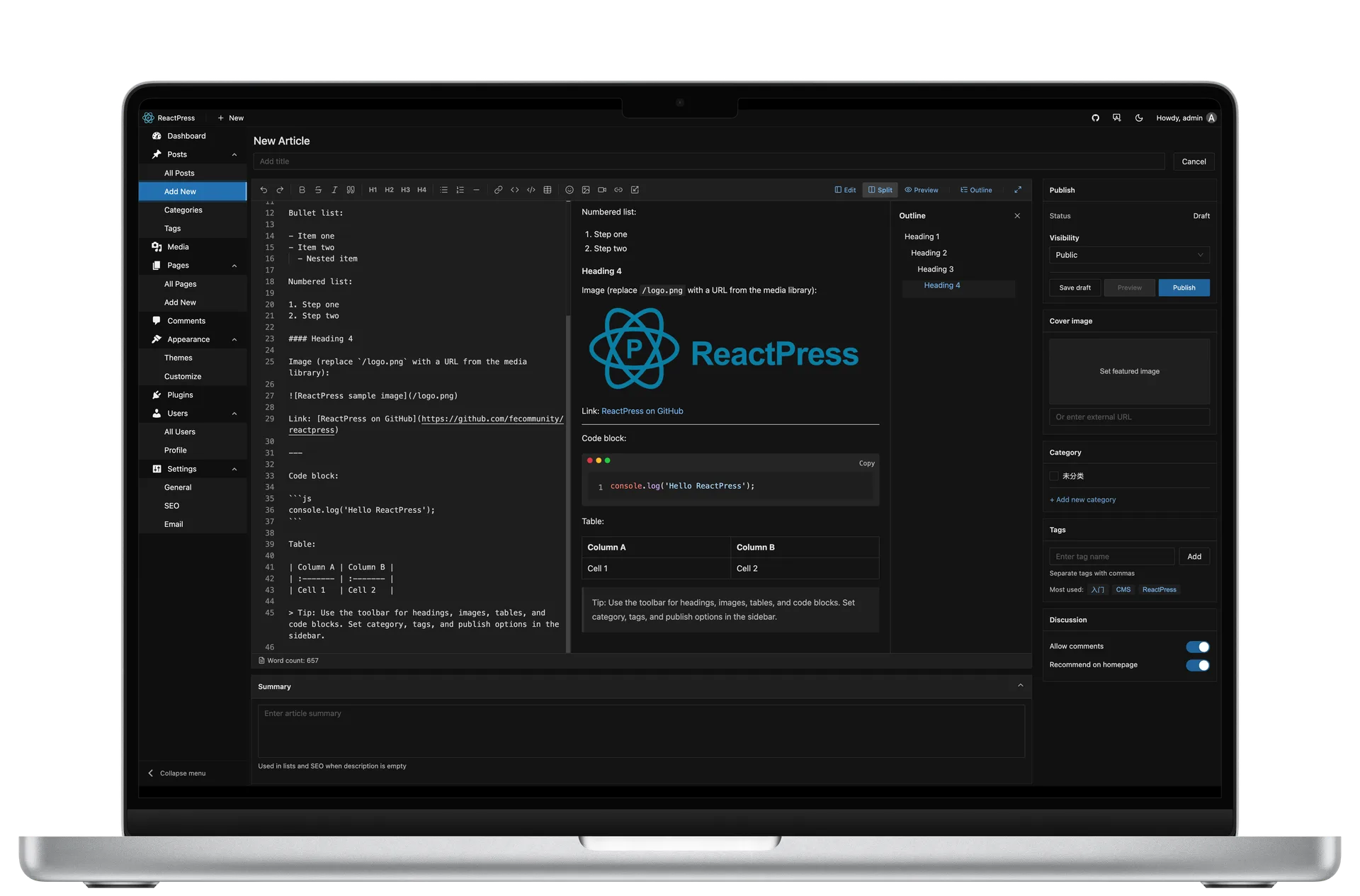Switch to Edit view mode

point(845,190)
